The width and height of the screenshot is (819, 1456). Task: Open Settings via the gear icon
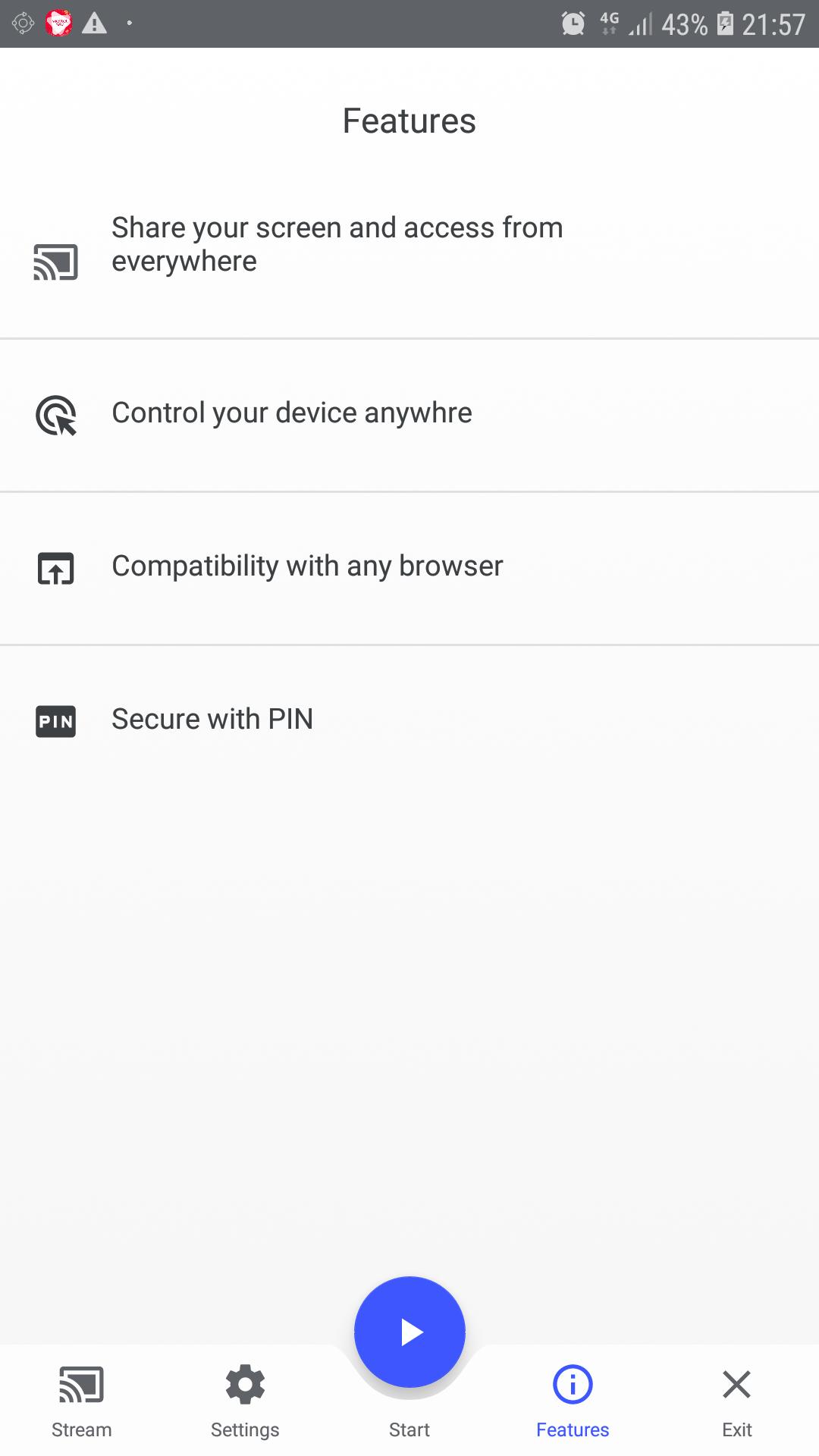coord(245,1385)
